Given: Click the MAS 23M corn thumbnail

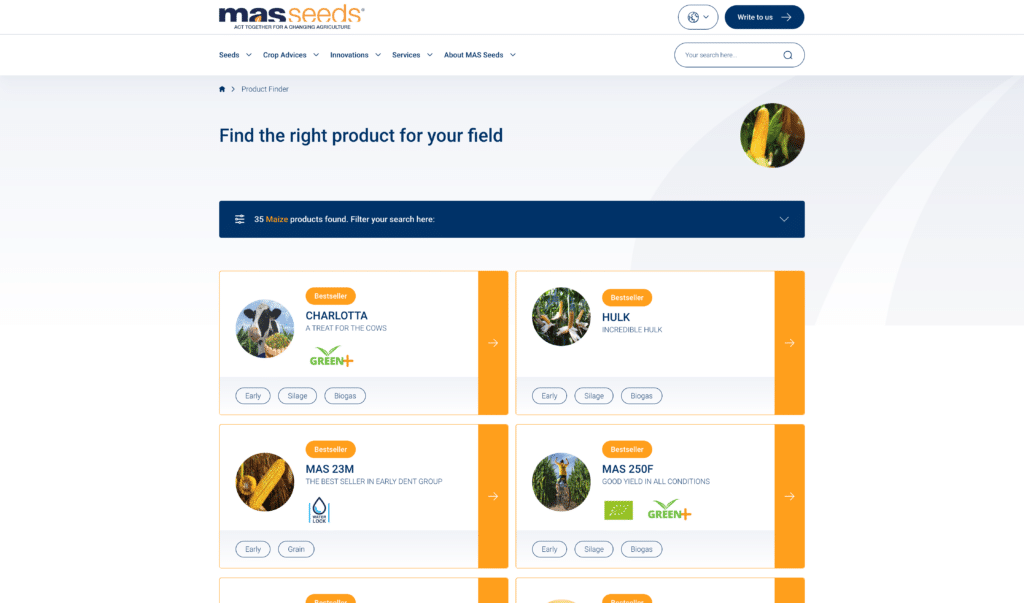Looking at the screenshot, I should 264,482.
